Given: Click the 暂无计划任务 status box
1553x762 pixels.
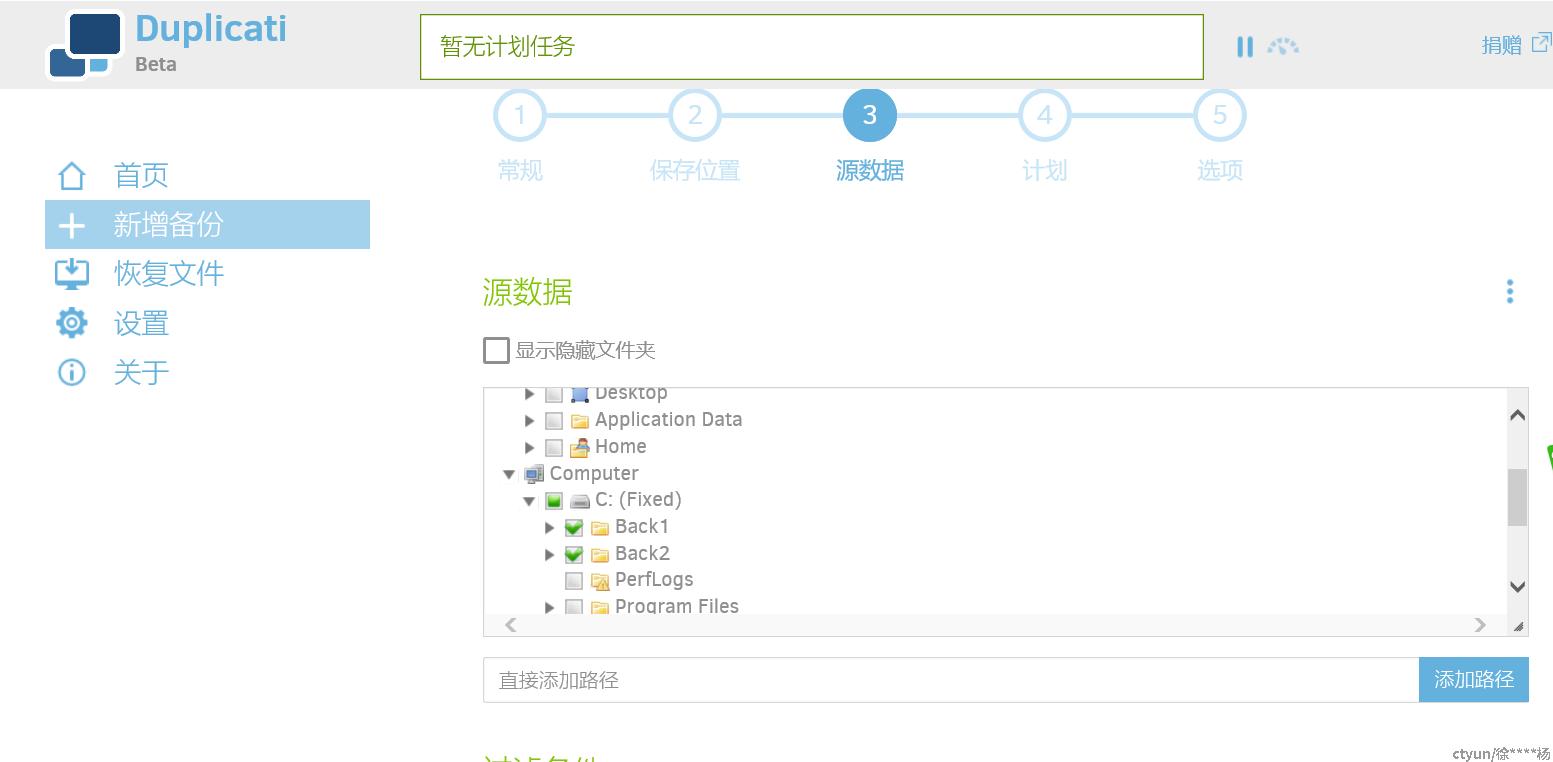Looking at the screenshot, I should coord(811,47).
